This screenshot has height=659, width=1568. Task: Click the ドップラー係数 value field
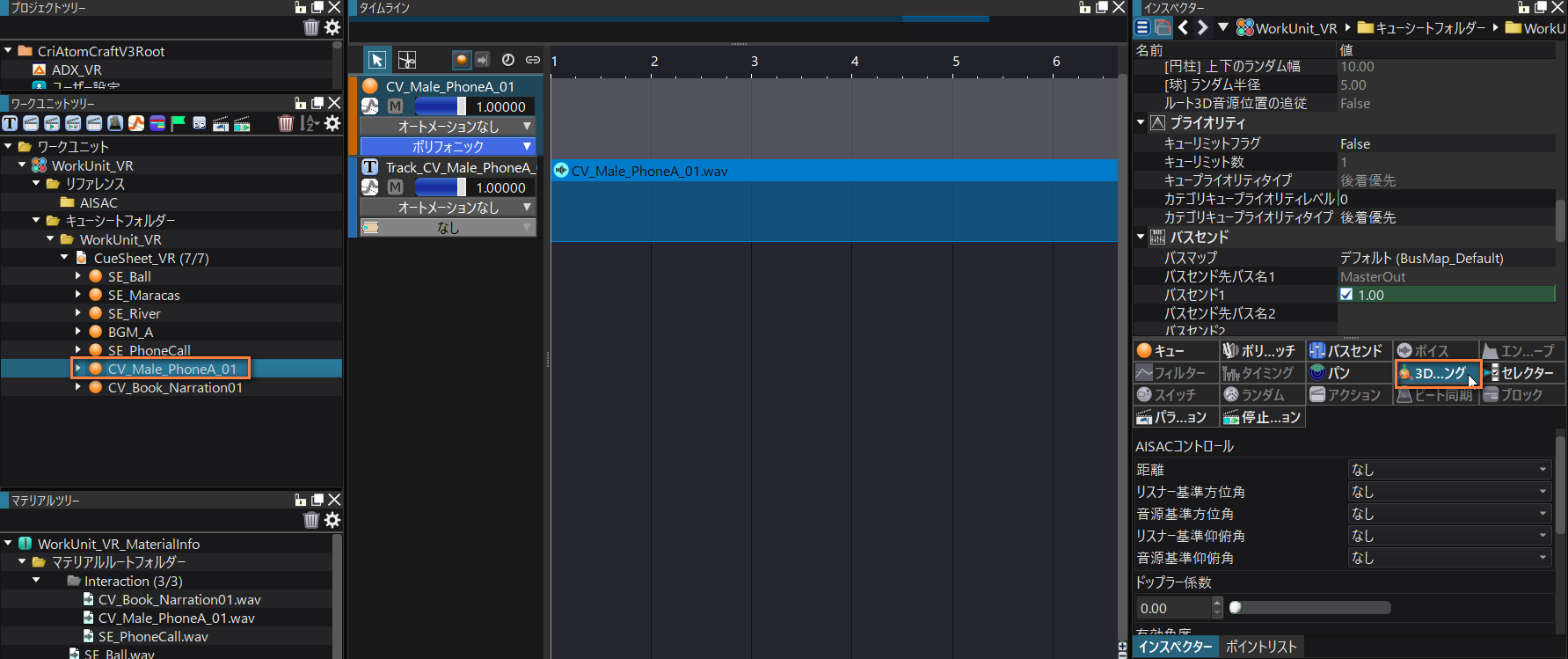pos(1173,608)
